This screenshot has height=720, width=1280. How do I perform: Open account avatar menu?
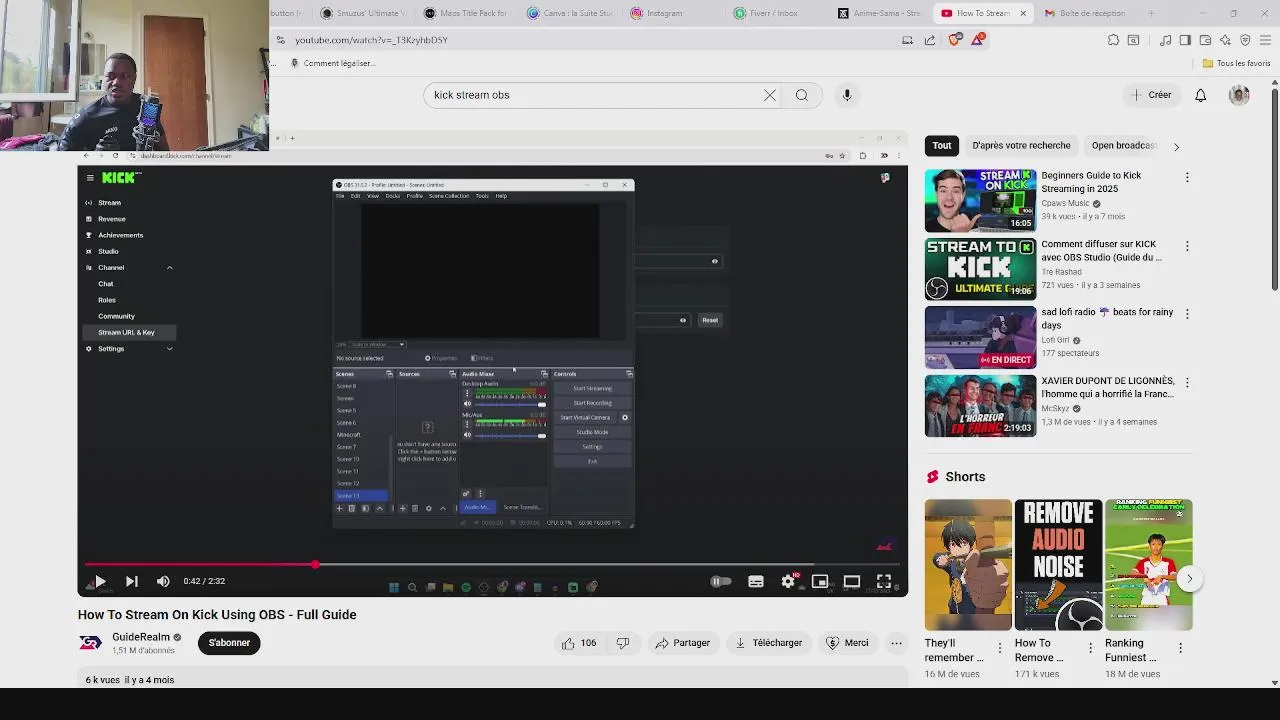[1239, 95]
